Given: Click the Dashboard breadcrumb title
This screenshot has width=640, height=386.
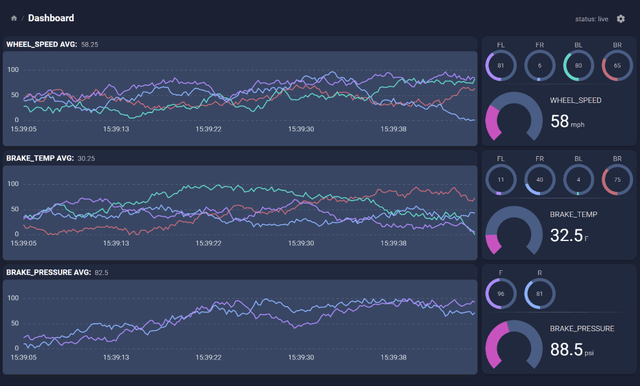Looking at the screenshot, I should click(x=51, y=18).
